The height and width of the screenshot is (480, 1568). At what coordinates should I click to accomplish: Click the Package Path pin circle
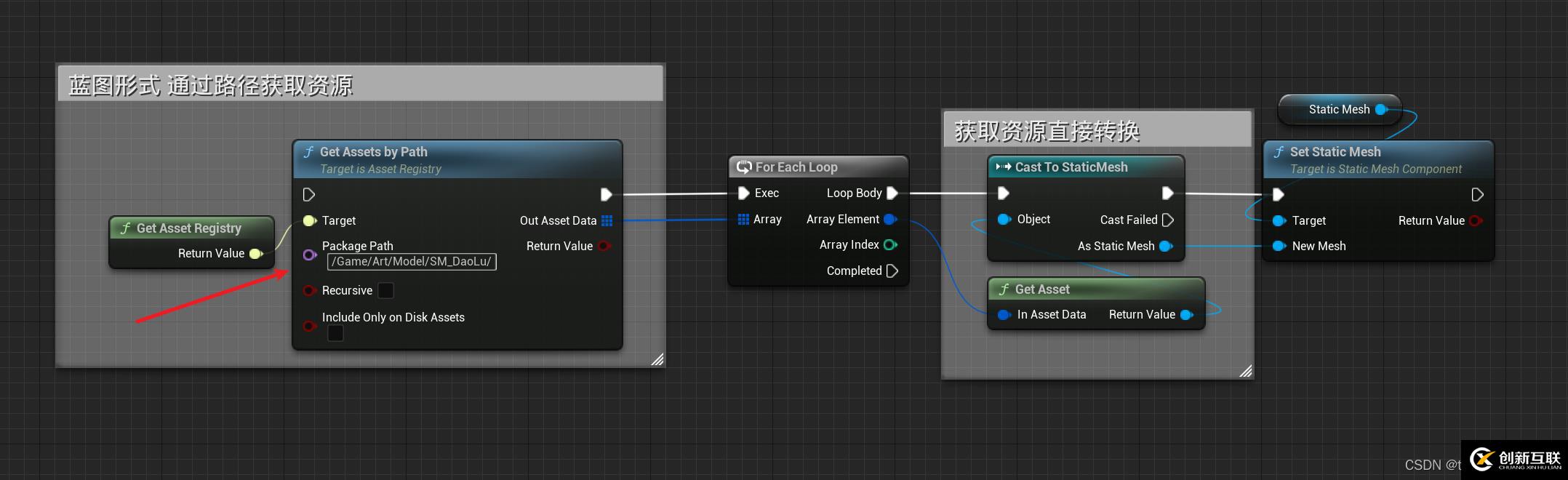click(x=309, y=255)
